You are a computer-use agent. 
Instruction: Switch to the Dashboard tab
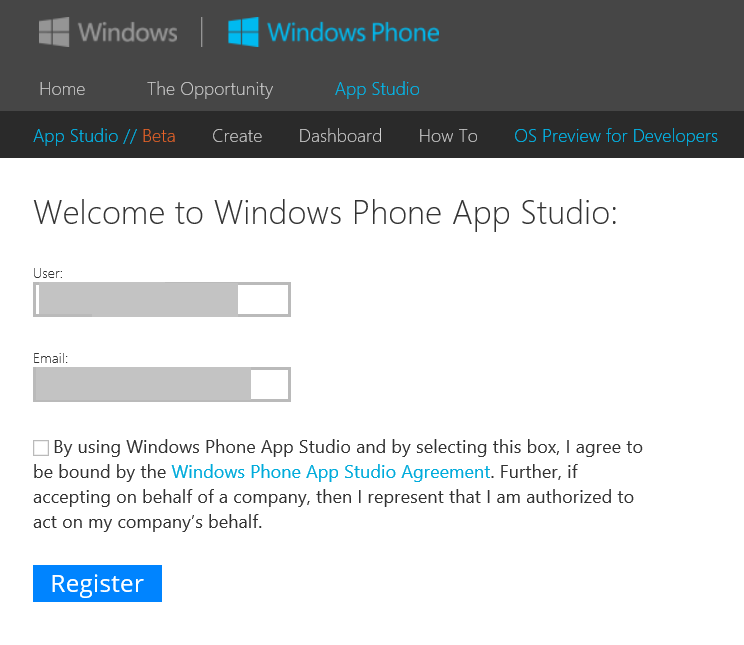340,136
